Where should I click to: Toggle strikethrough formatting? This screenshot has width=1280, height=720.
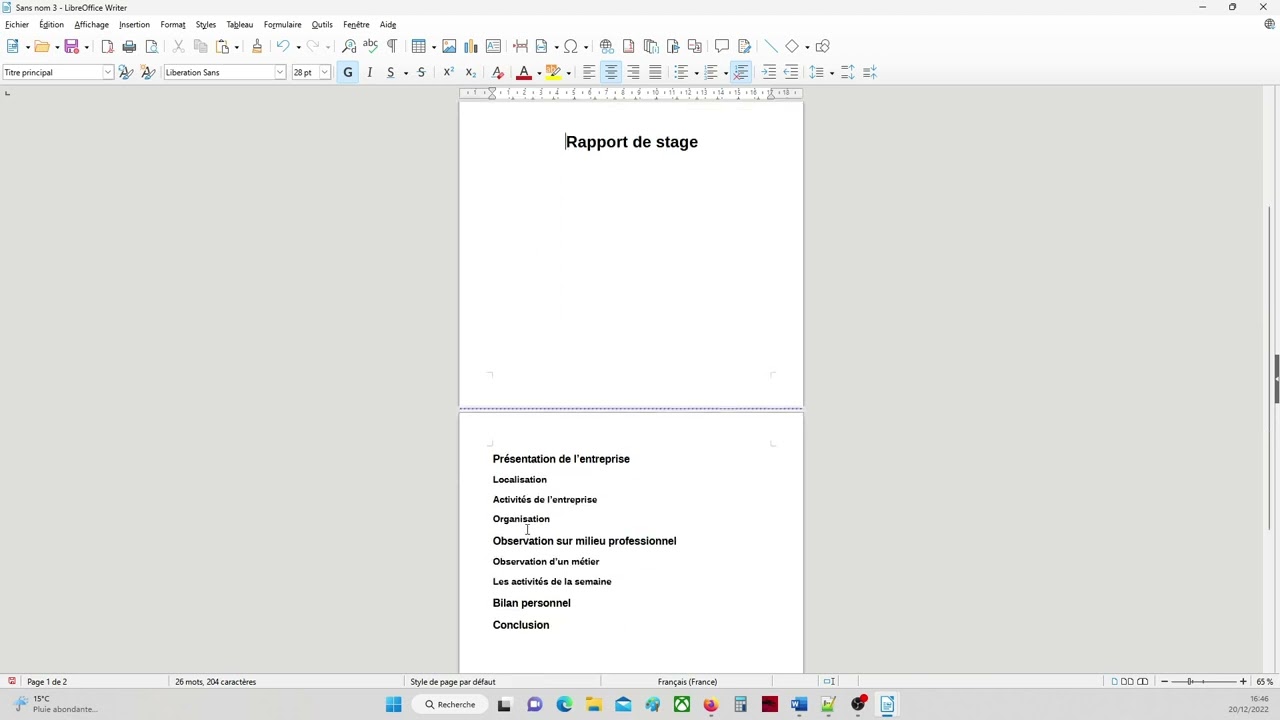pyautogui.click(x=421, y=72)
